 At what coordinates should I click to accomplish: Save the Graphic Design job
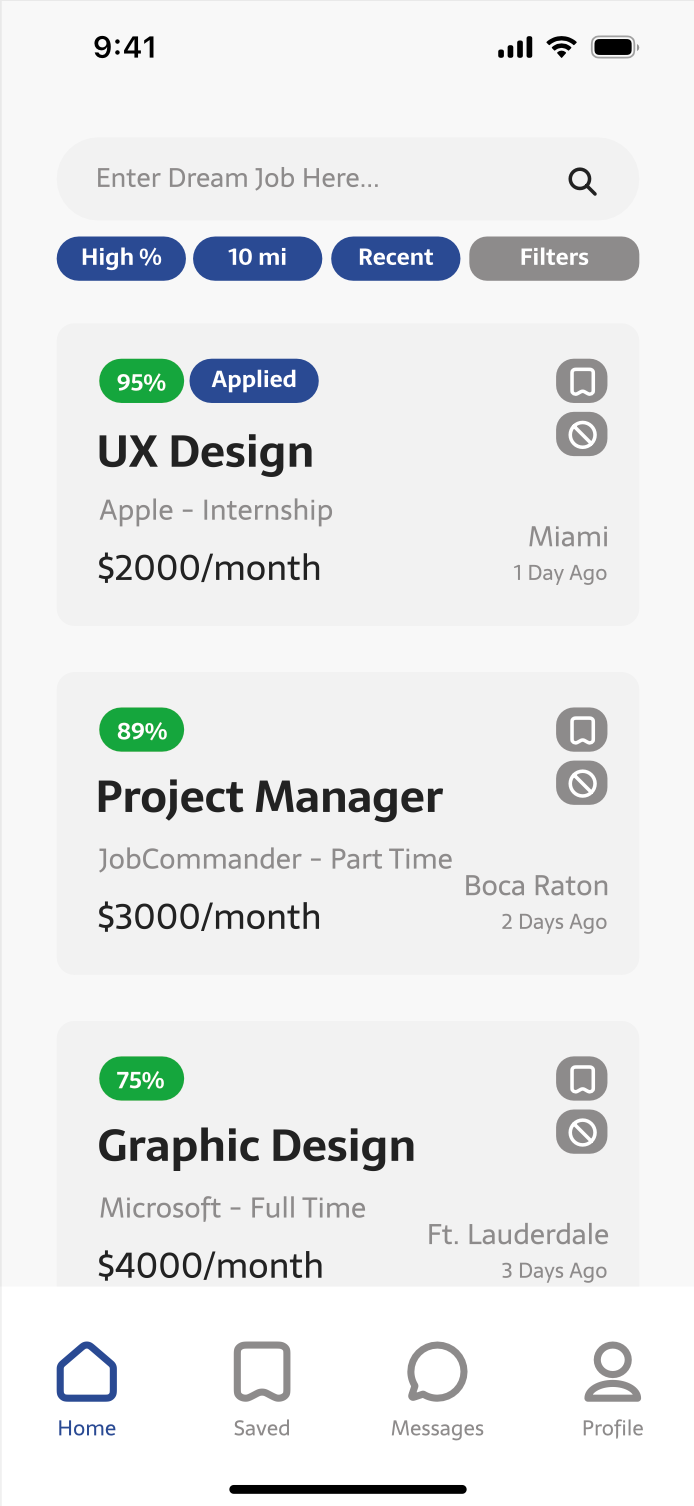click(x=582, y=1079)
